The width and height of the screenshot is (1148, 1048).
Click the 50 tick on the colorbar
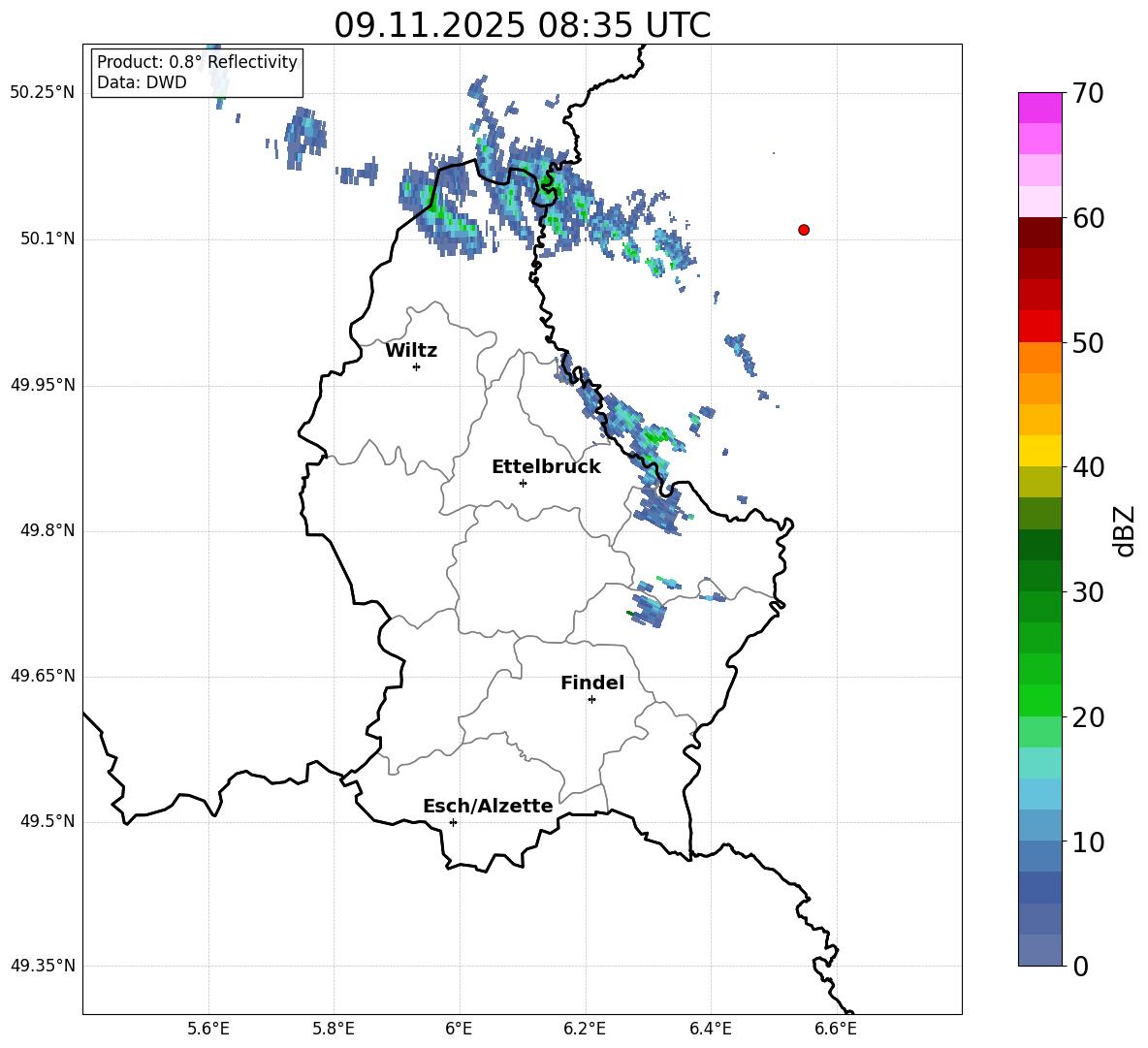click(1087, 343)
